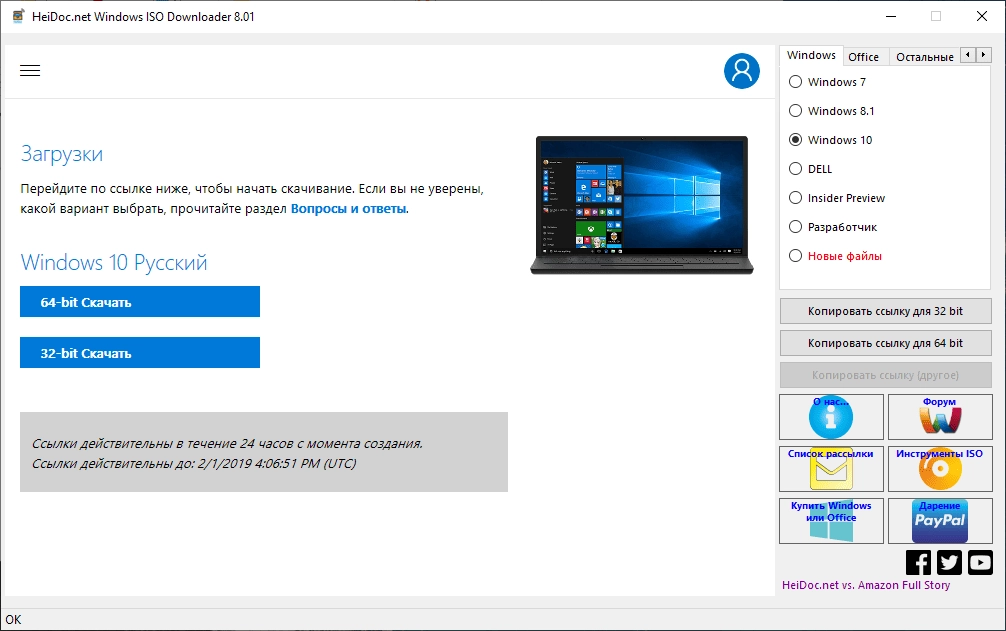Image resolution: width=1006 pixels, height=631 pixels.
Task: Select the Windows 7 radio button
Action: [796, 81]
